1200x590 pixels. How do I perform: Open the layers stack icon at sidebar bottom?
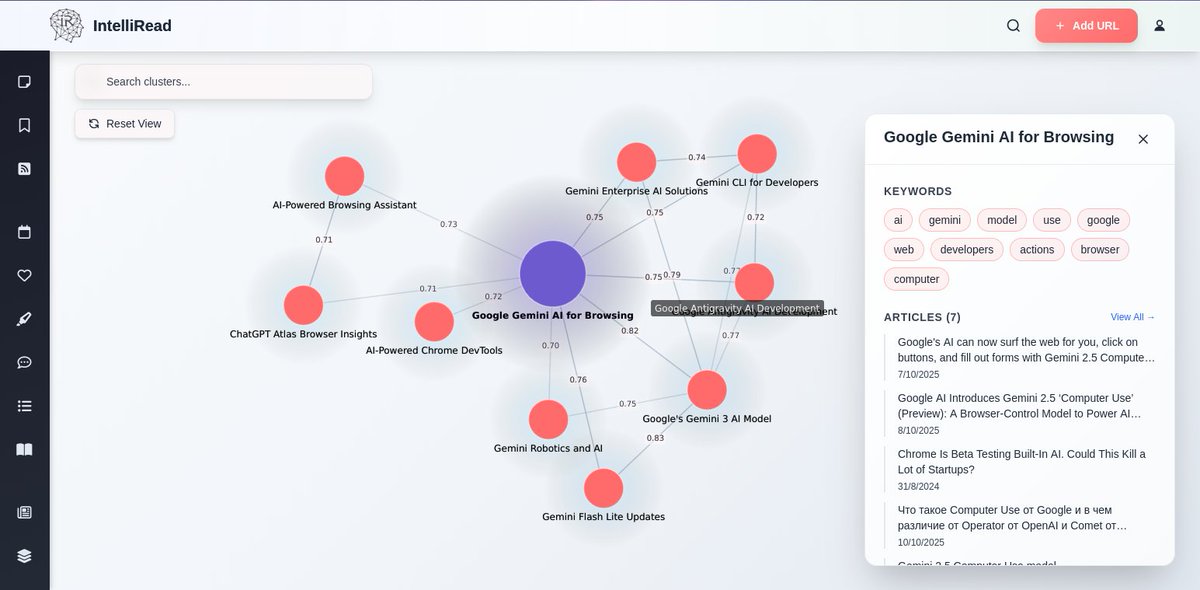[x=24, y=555]
